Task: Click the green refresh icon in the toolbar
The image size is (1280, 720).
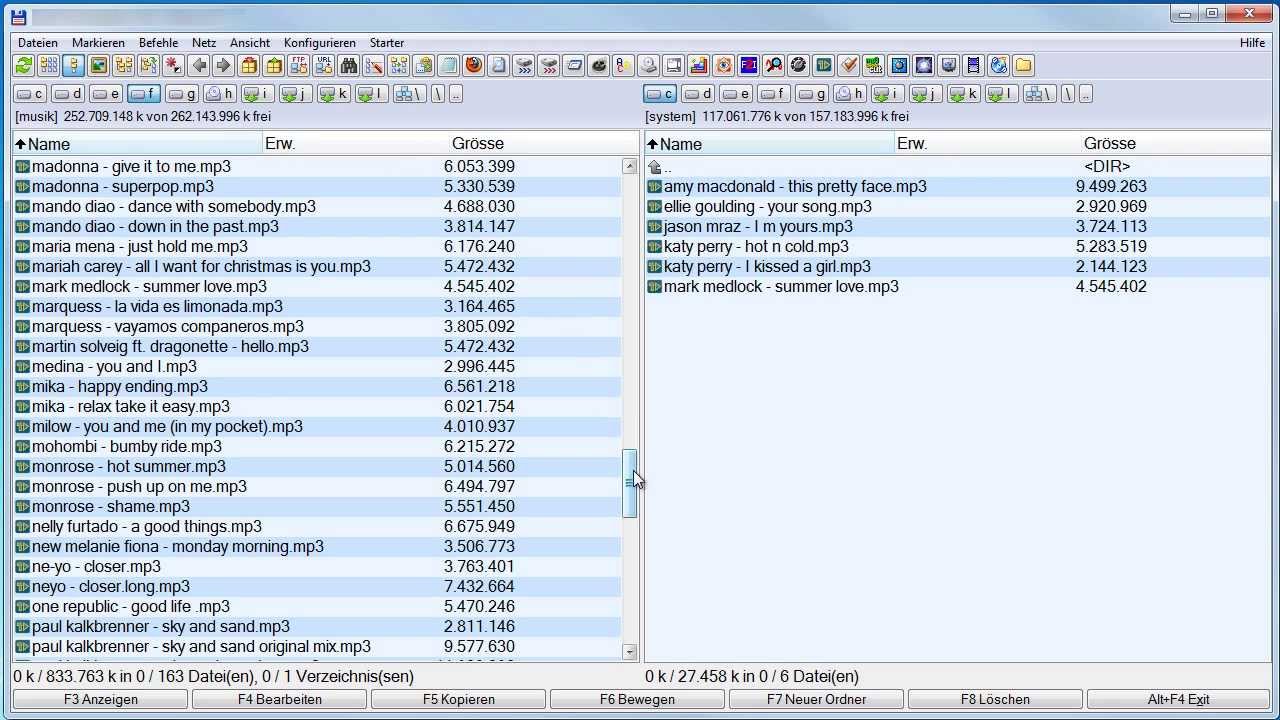Action: click(x=24, y=65)
